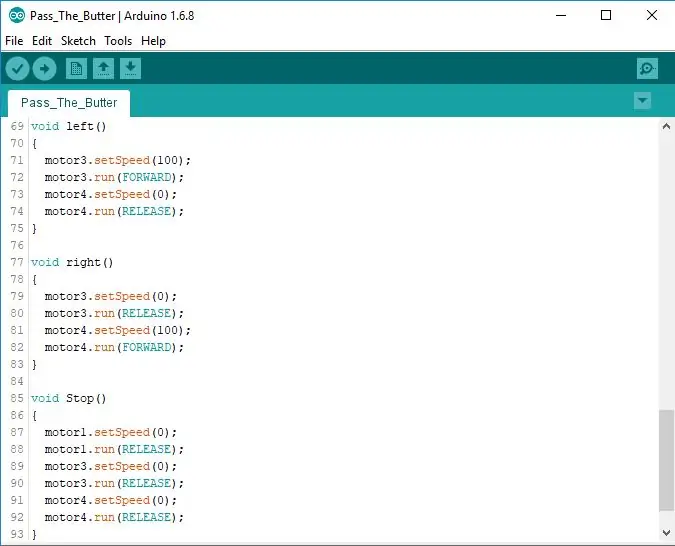The image size is (675, 546).
Task: Click the scrollbar down arrow
Action: [666, 533]
